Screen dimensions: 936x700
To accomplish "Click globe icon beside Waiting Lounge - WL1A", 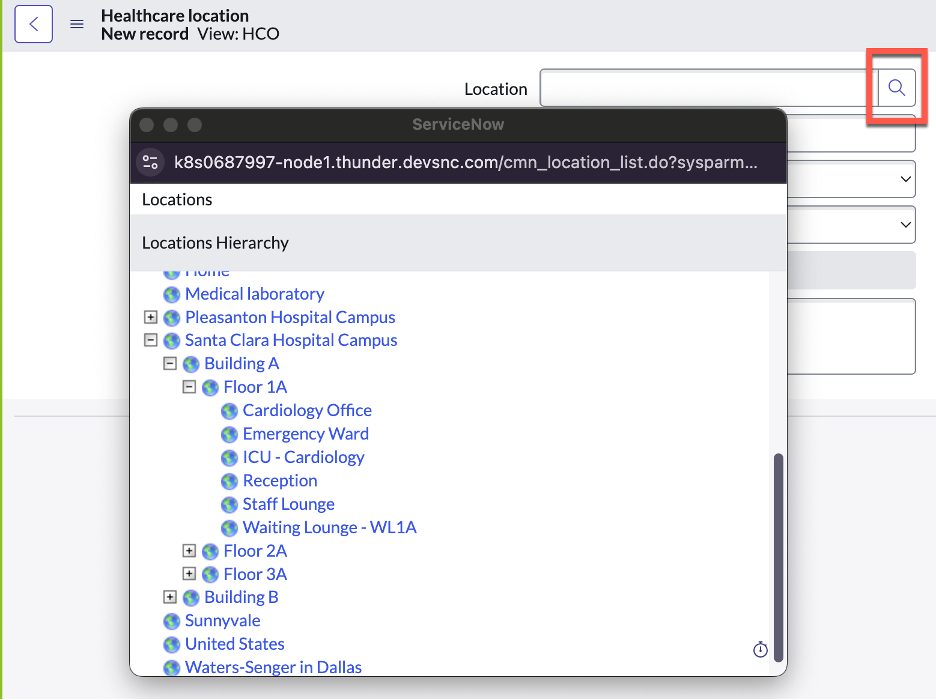I will [229, 528].
